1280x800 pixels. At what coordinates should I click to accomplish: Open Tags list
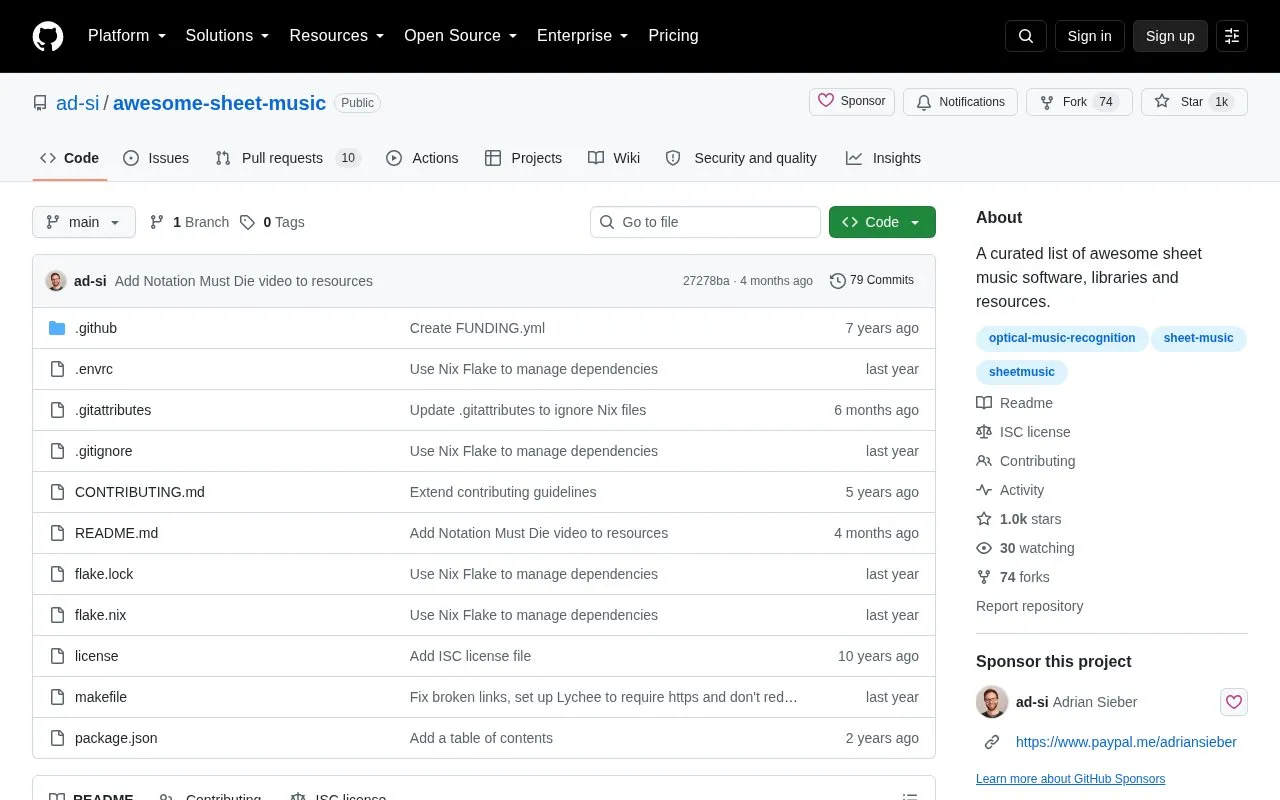point(272,222)
